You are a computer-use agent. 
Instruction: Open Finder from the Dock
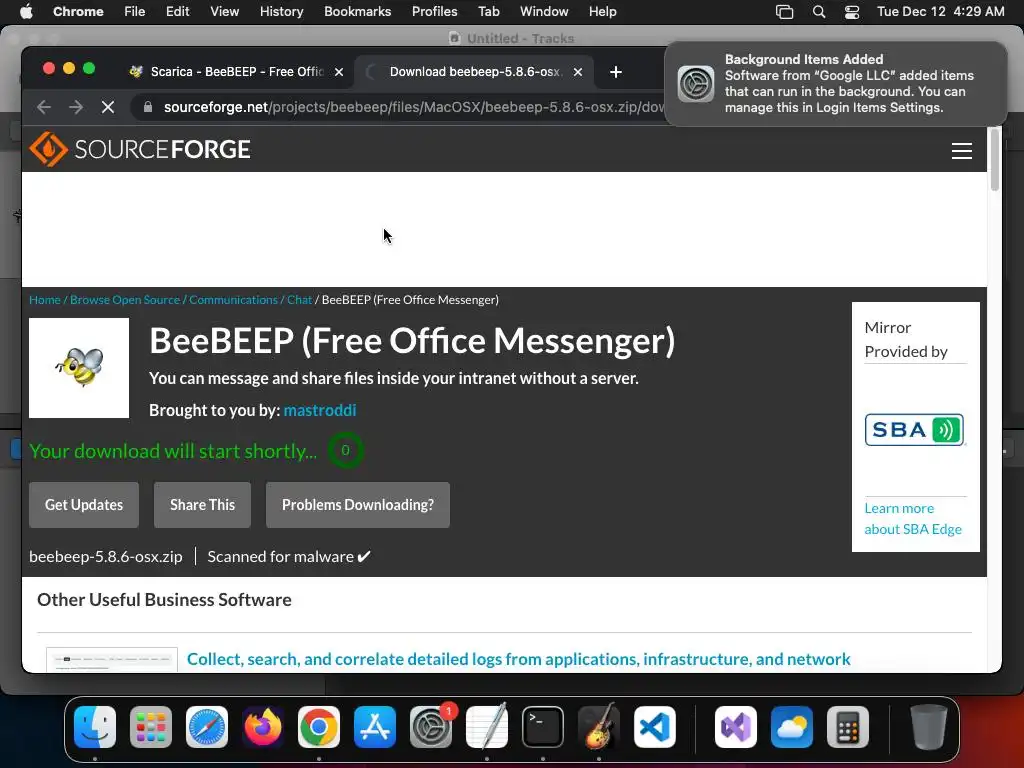(95, 727)
